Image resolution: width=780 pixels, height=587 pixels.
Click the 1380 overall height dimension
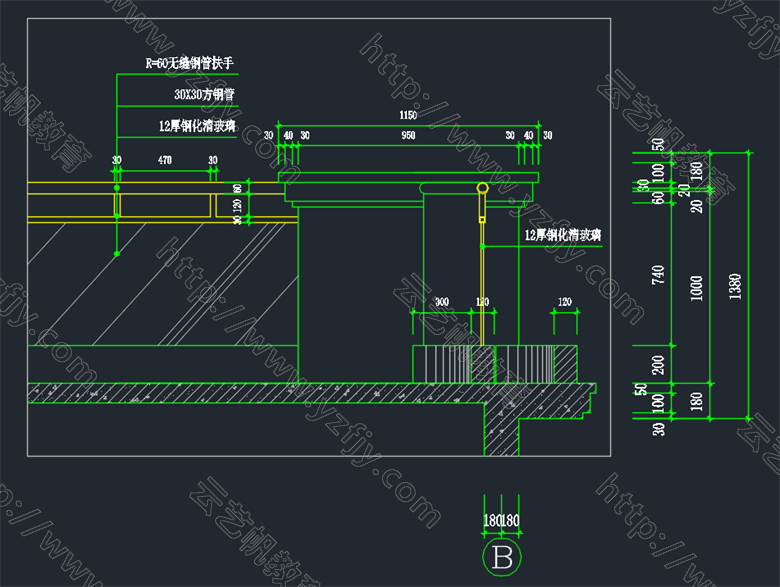pos(735,287)
